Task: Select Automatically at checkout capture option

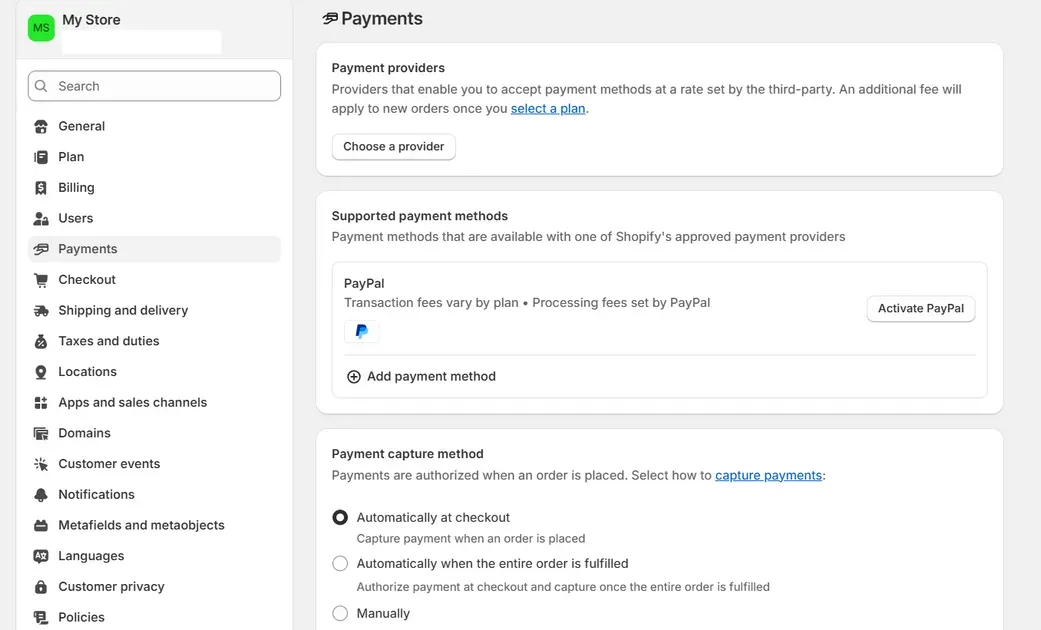Action: (340, 517)
